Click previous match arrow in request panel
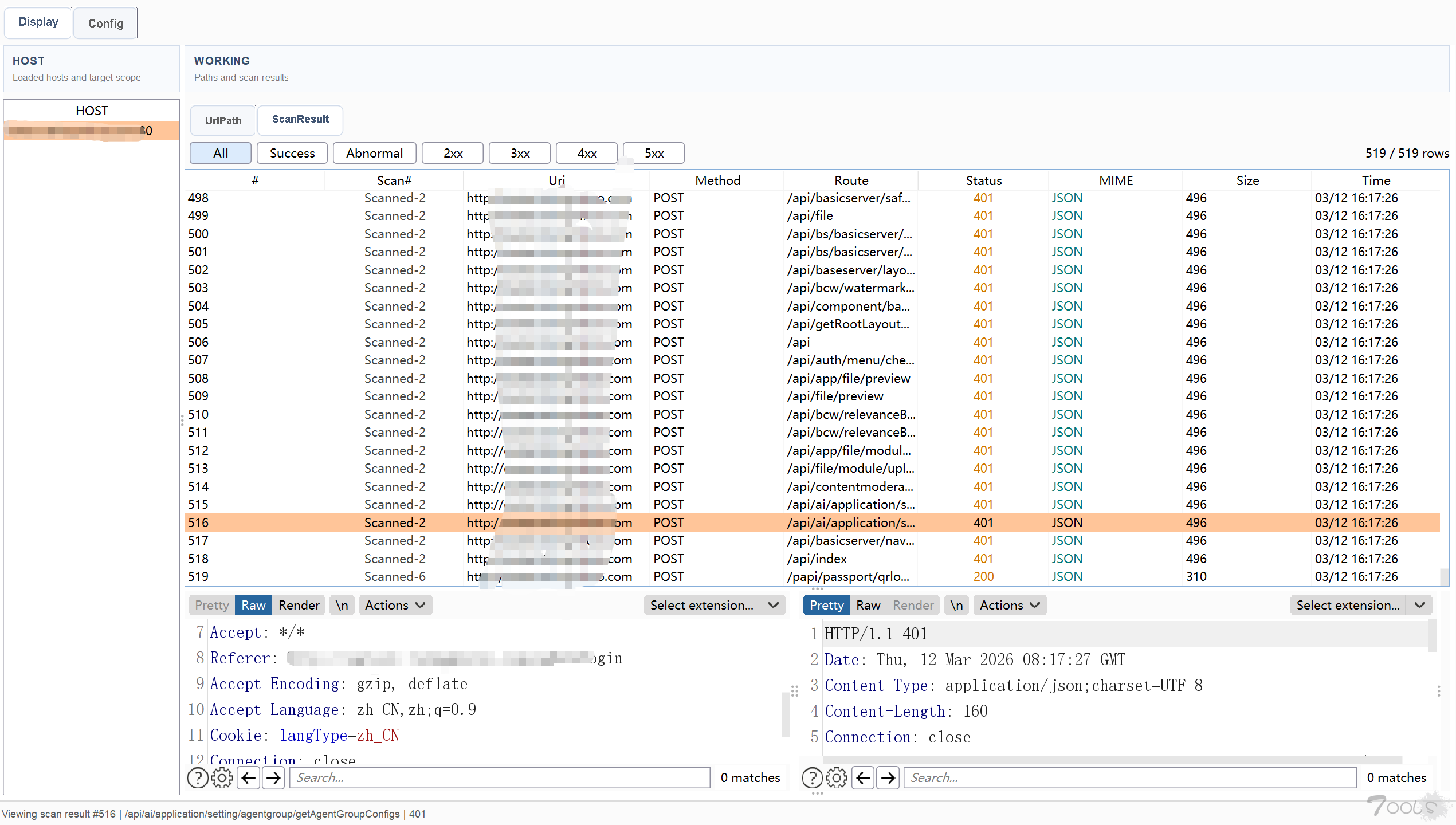This screenshot has height=825, width=1456. click(249, 777)
